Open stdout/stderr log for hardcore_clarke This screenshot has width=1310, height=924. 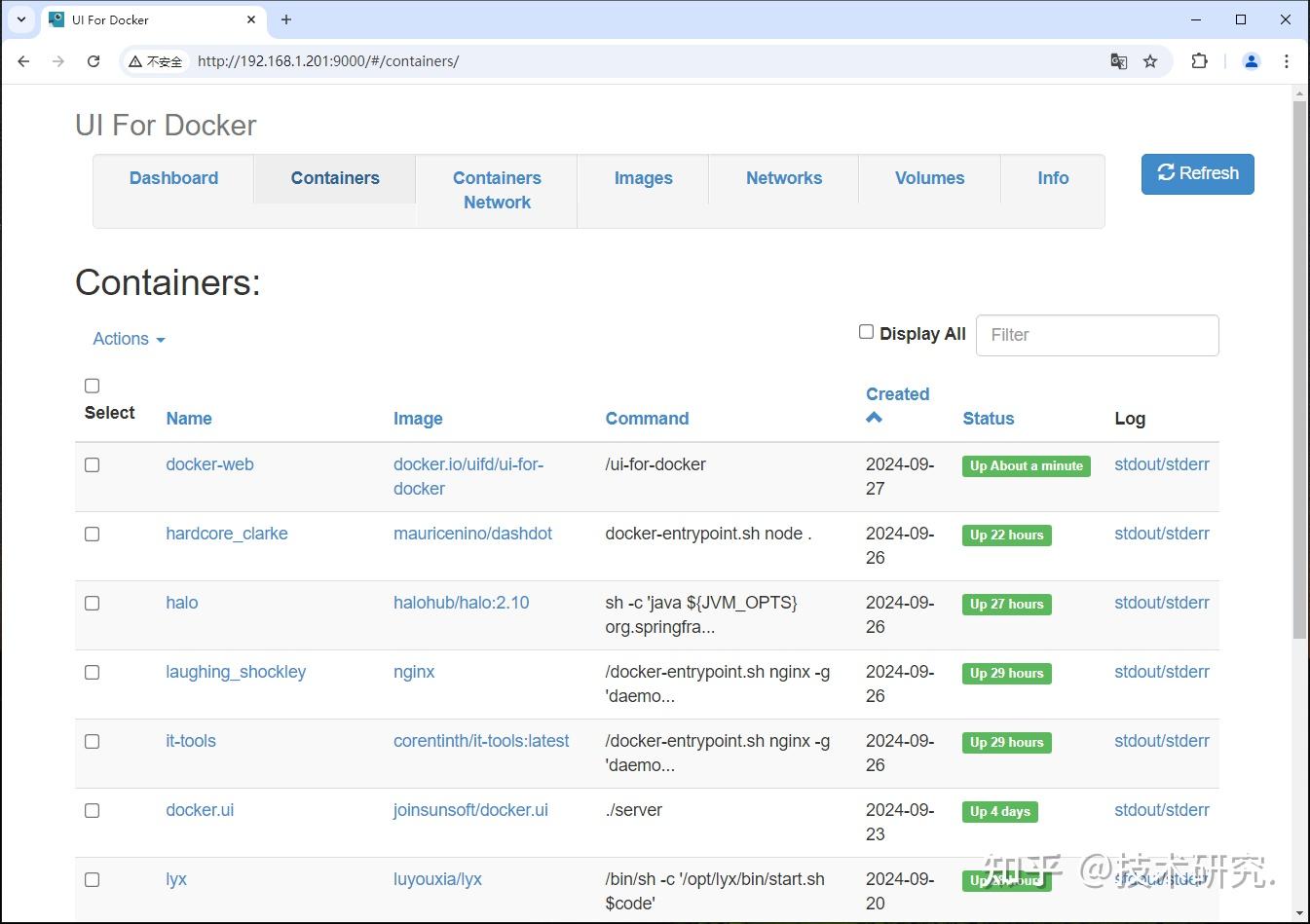pyautogui.click(x=1161, y=534)
